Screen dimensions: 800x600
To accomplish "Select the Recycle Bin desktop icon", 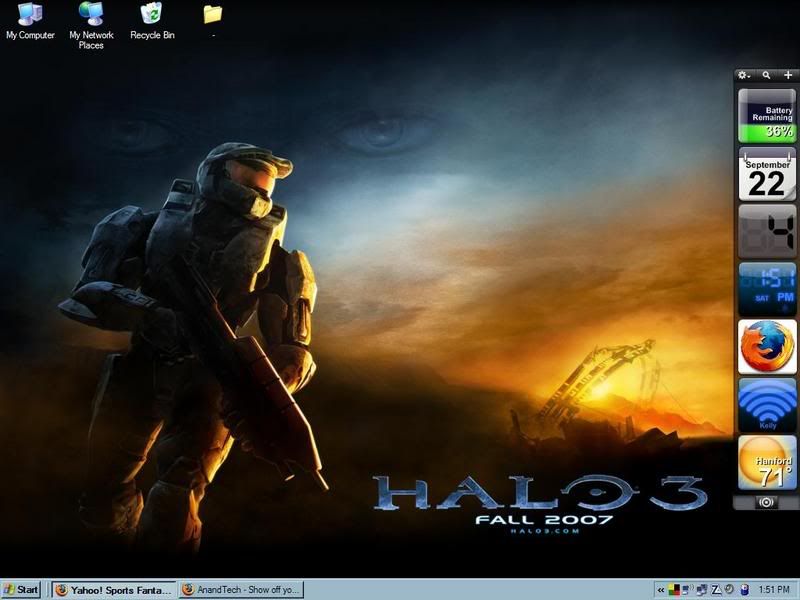I will tap(152, 21).
